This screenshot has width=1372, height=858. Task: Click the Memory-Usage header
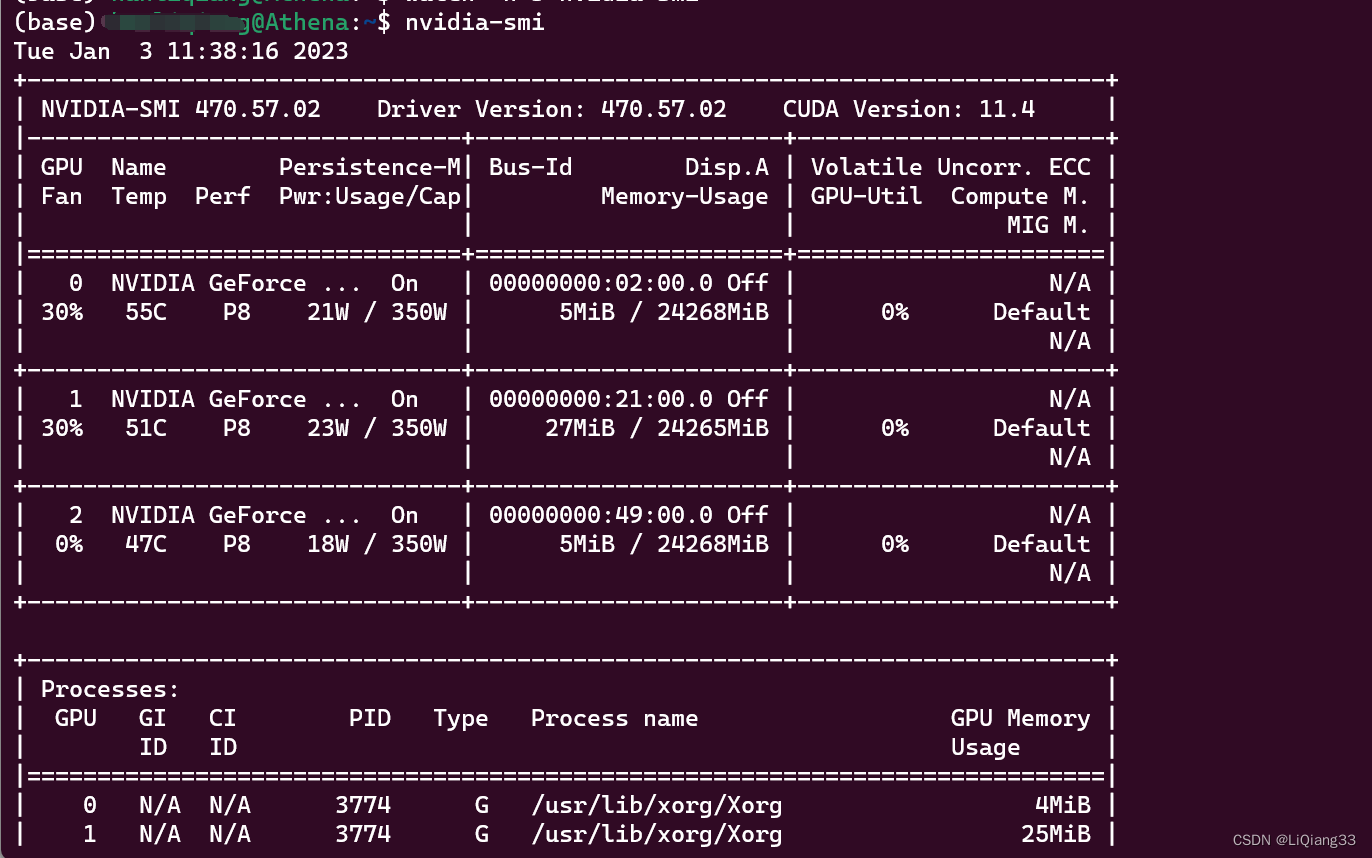tap(685, 196)
